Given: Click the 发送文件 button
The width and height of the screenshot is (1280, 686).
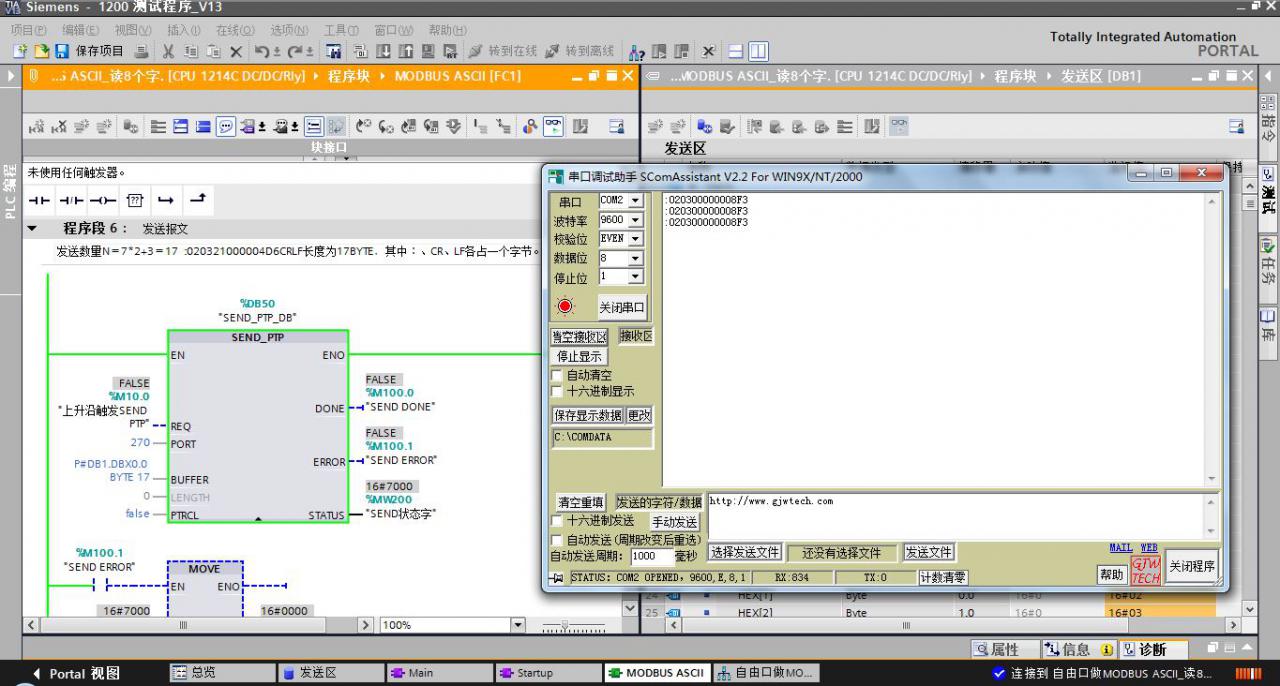Looking at the screenshot, I should pyautogui.click(x=929, y=552).
